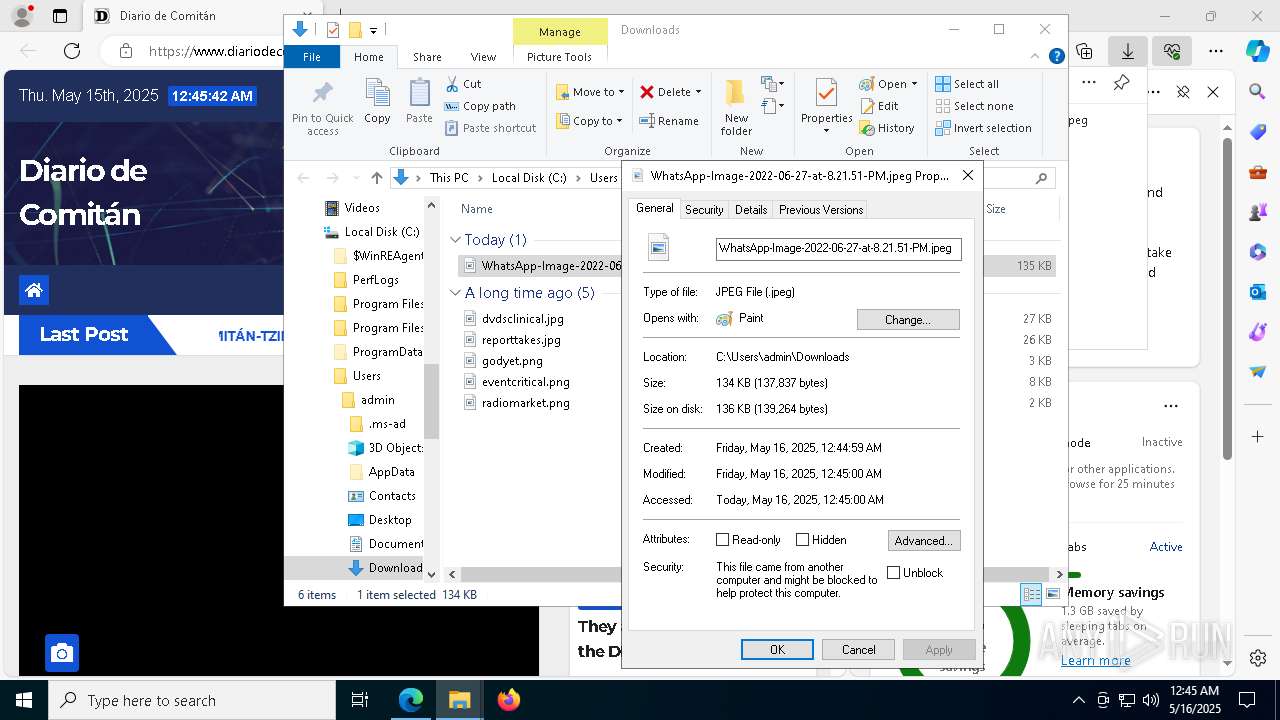Click the Advanced... button

[924, 541]
